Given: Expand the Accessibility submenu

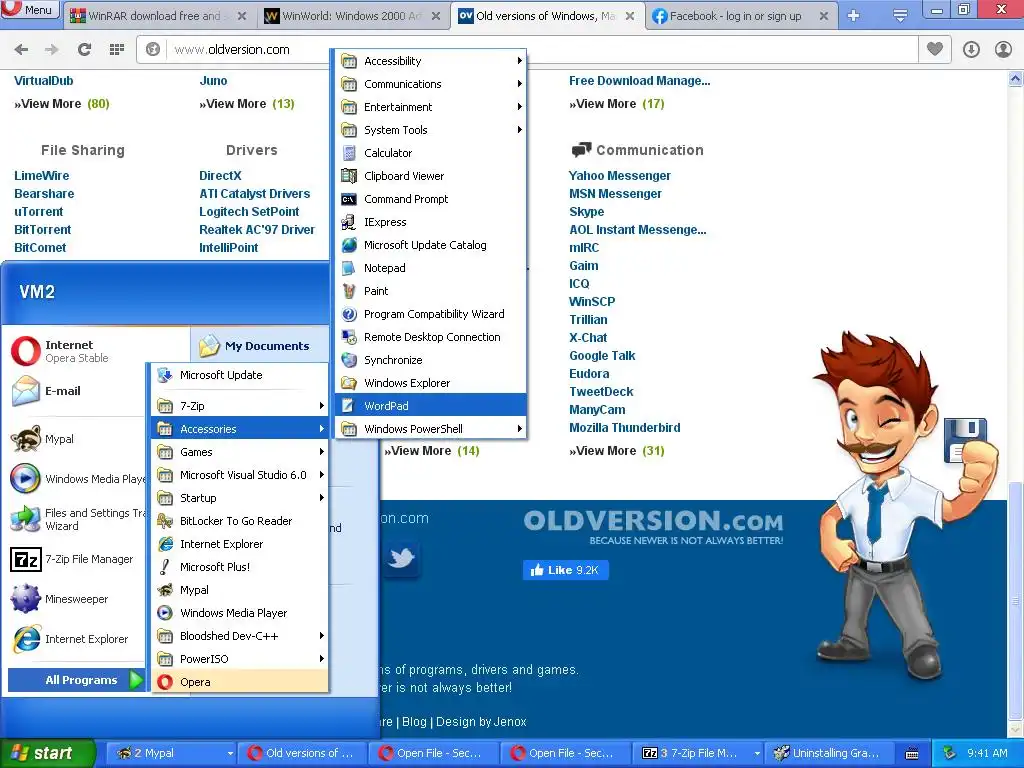Looking at the screenshot, I should 430,61.
